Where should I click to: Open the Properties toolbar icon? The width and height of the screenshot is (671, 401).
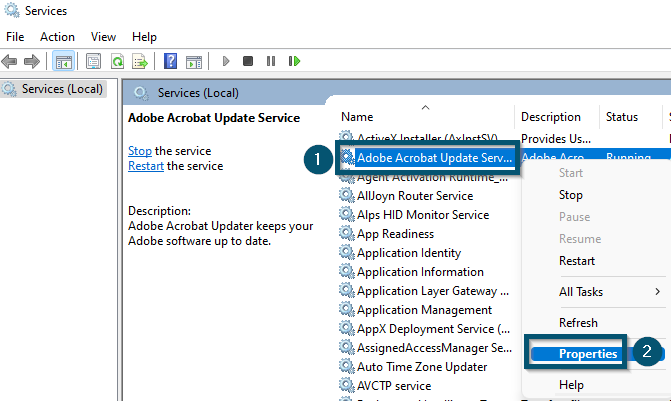coord(93,61)
